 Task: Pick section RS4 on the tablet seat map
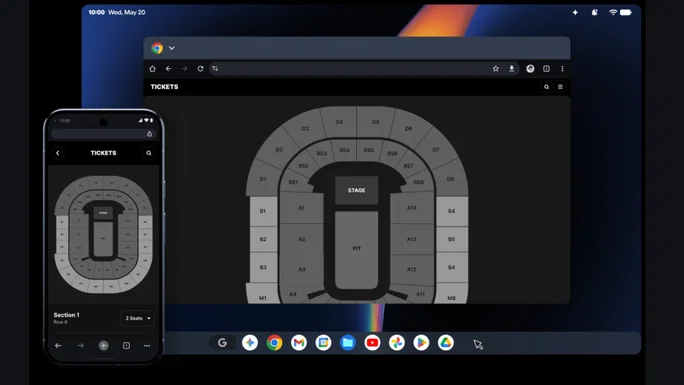point(345,150)
